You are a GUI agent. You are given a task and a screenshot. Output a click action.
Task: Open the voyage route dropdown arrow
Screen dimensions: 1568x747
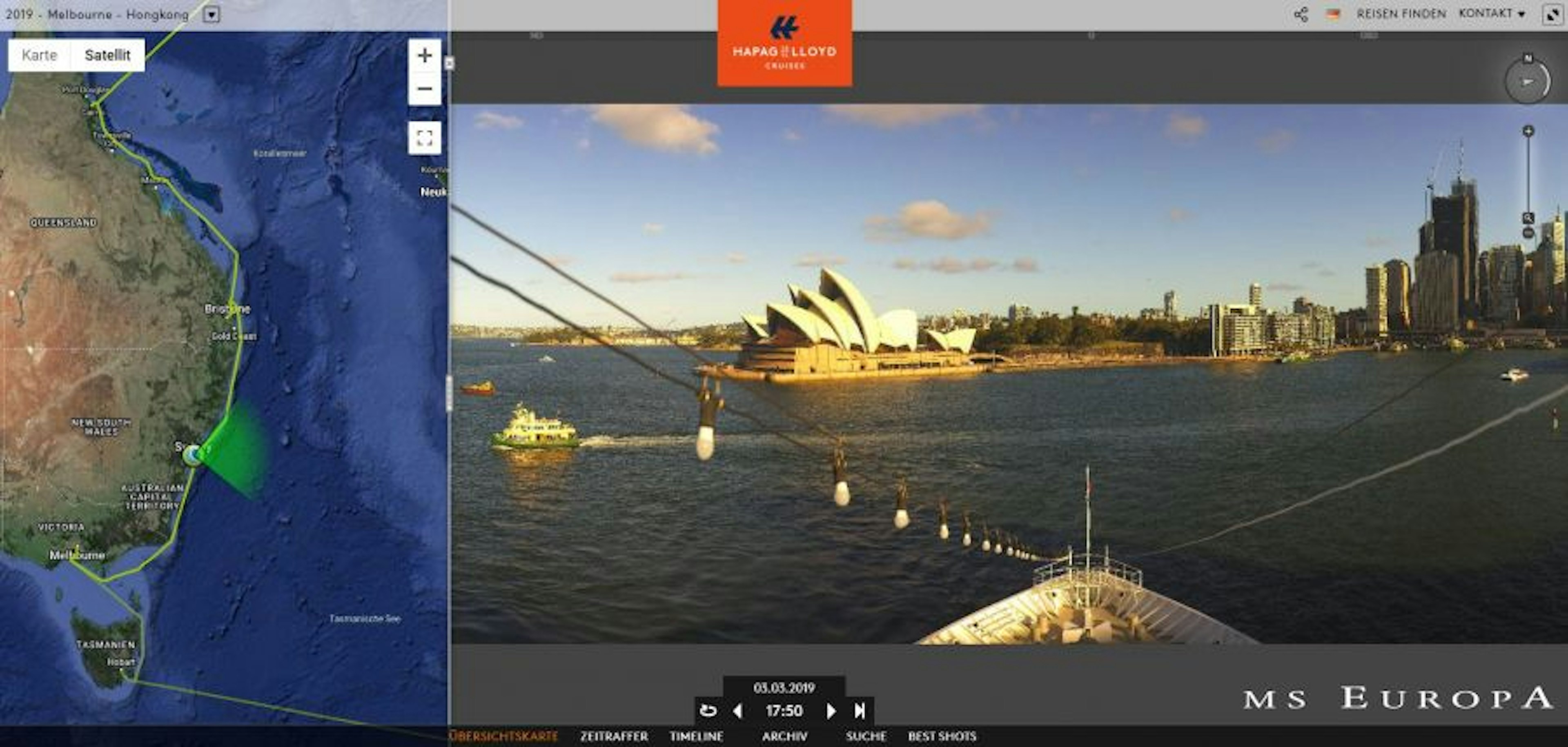tap(211, 14)
